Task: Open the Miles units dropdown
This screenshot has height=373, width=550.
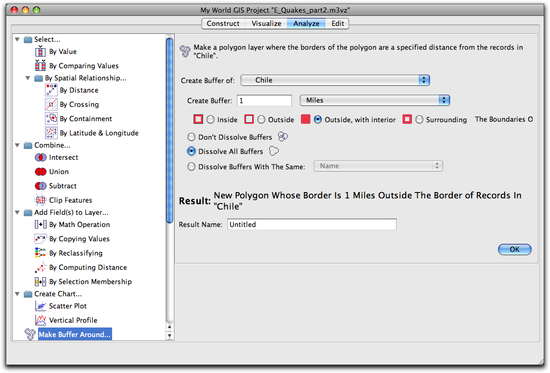Action: [375, 100]
